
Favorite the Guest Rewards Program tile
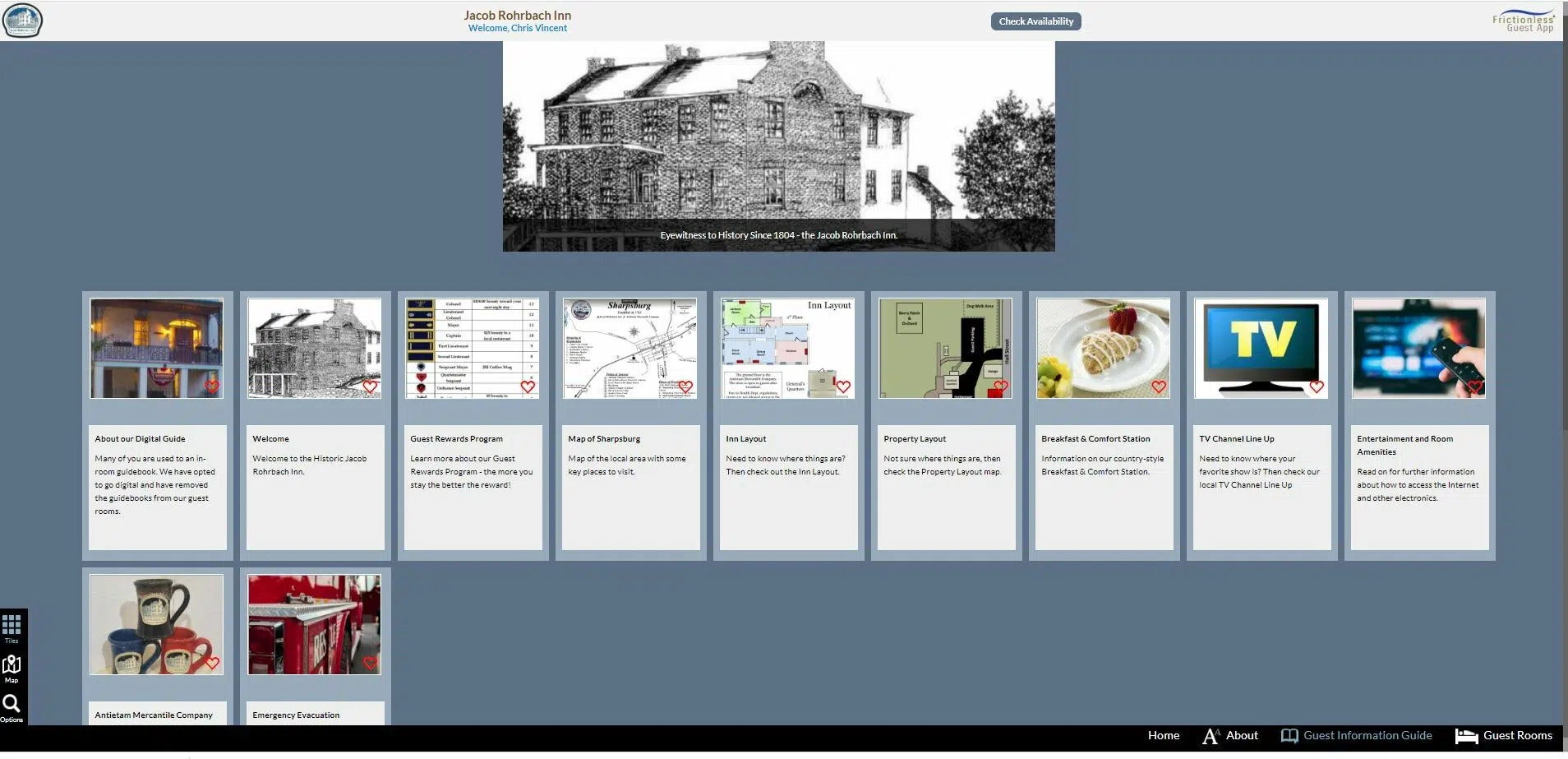click(x=528, y=386)
